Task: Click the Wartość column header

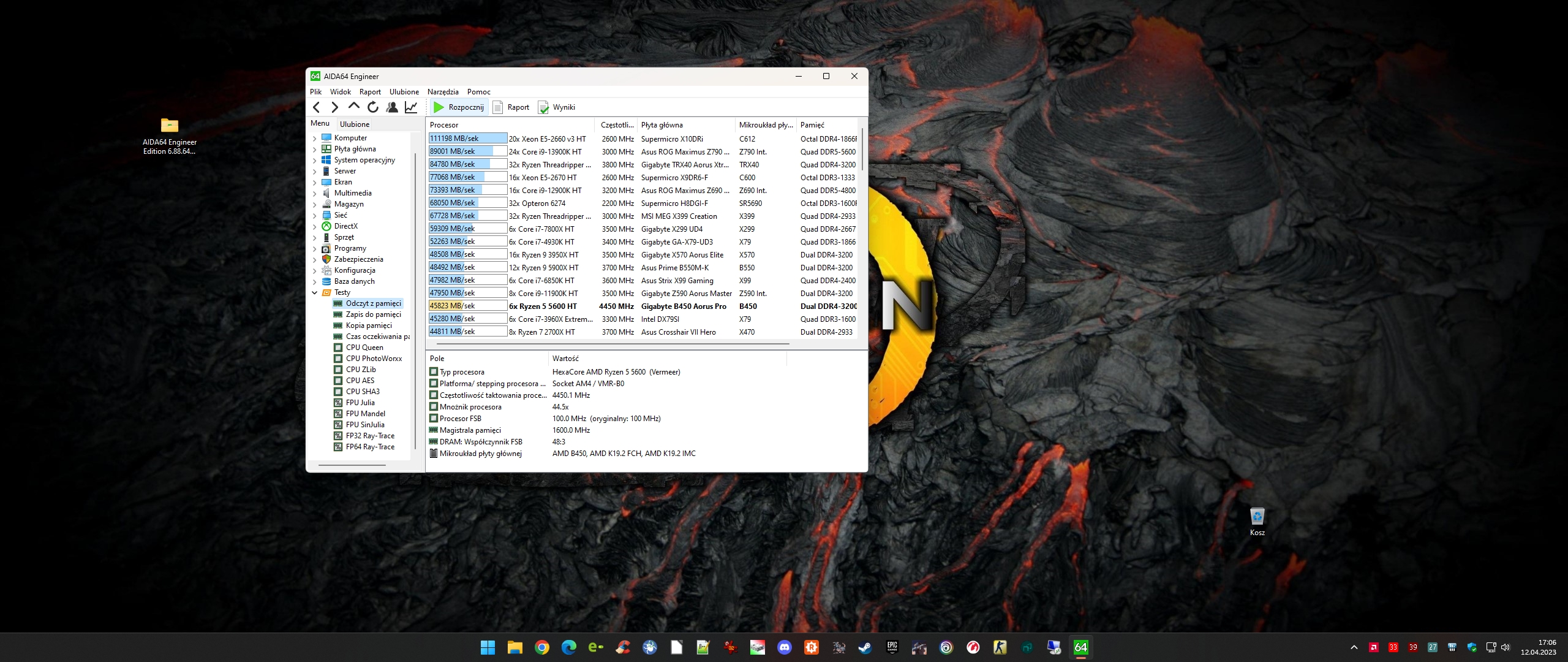Action: coord(666,359)
